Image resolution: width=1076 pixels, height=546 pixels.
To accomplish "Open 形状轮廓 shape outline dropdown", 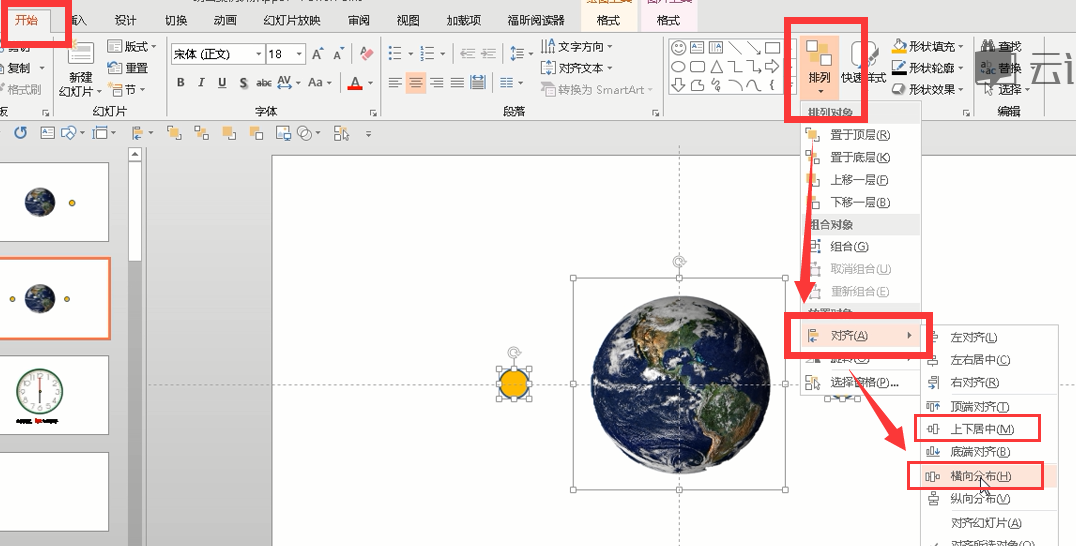I will coord(928,67).
